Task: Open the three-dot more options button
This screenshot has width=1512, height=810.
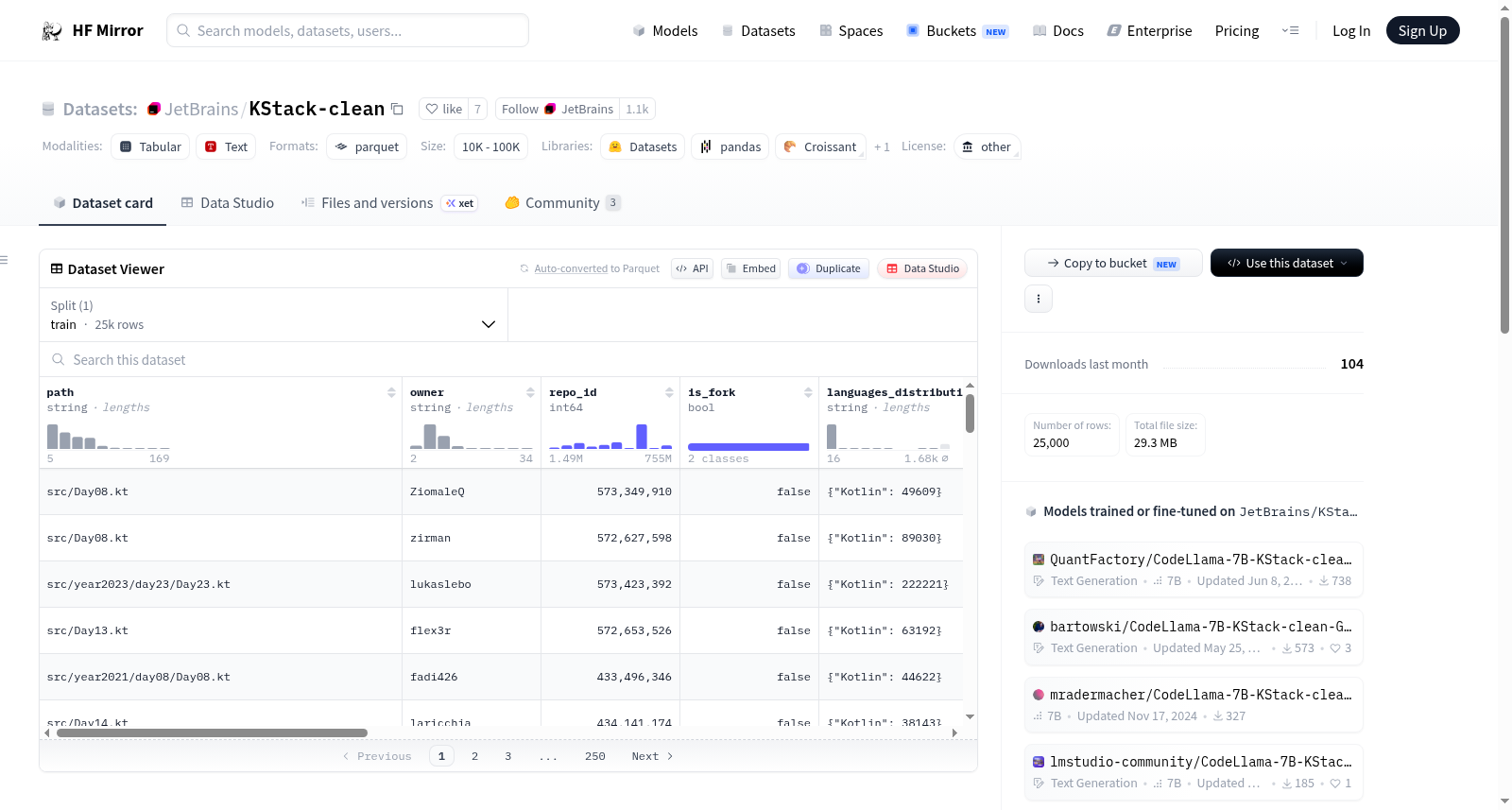Action: (1039, 299)
